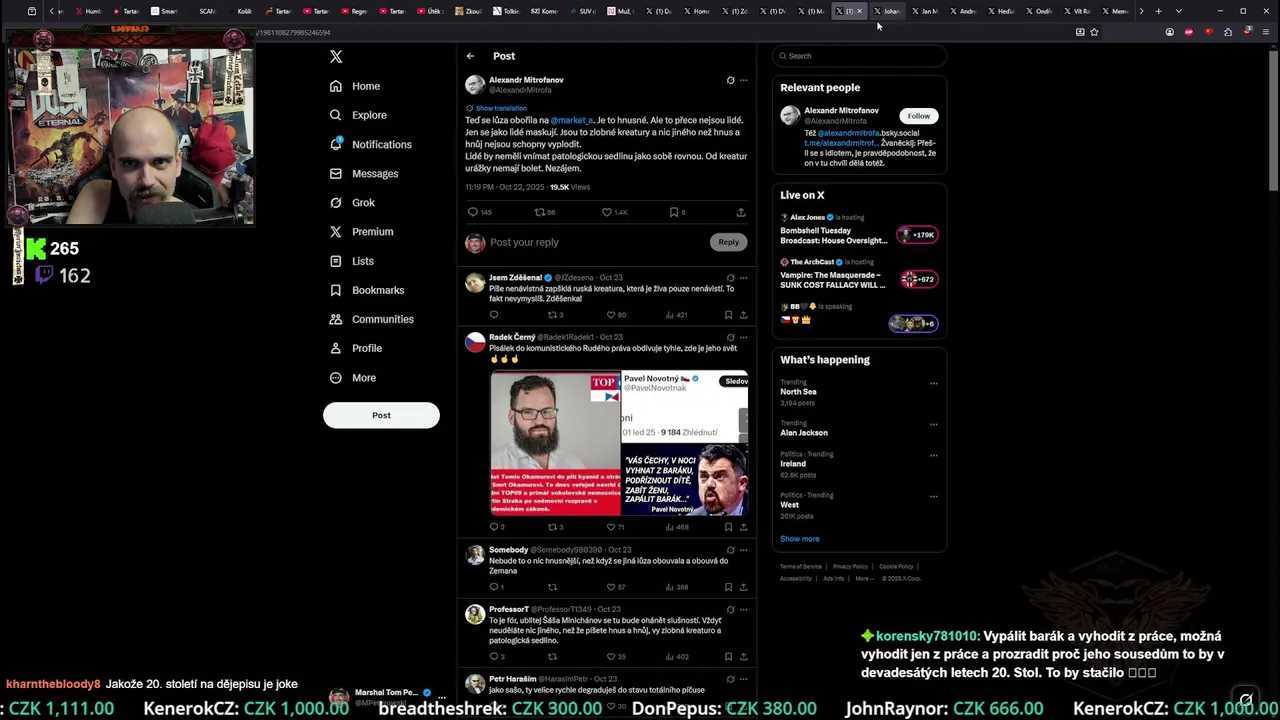
Task: Open The ArchCast Vampire: The Masquerade space
Action: [x=858, y=275]
